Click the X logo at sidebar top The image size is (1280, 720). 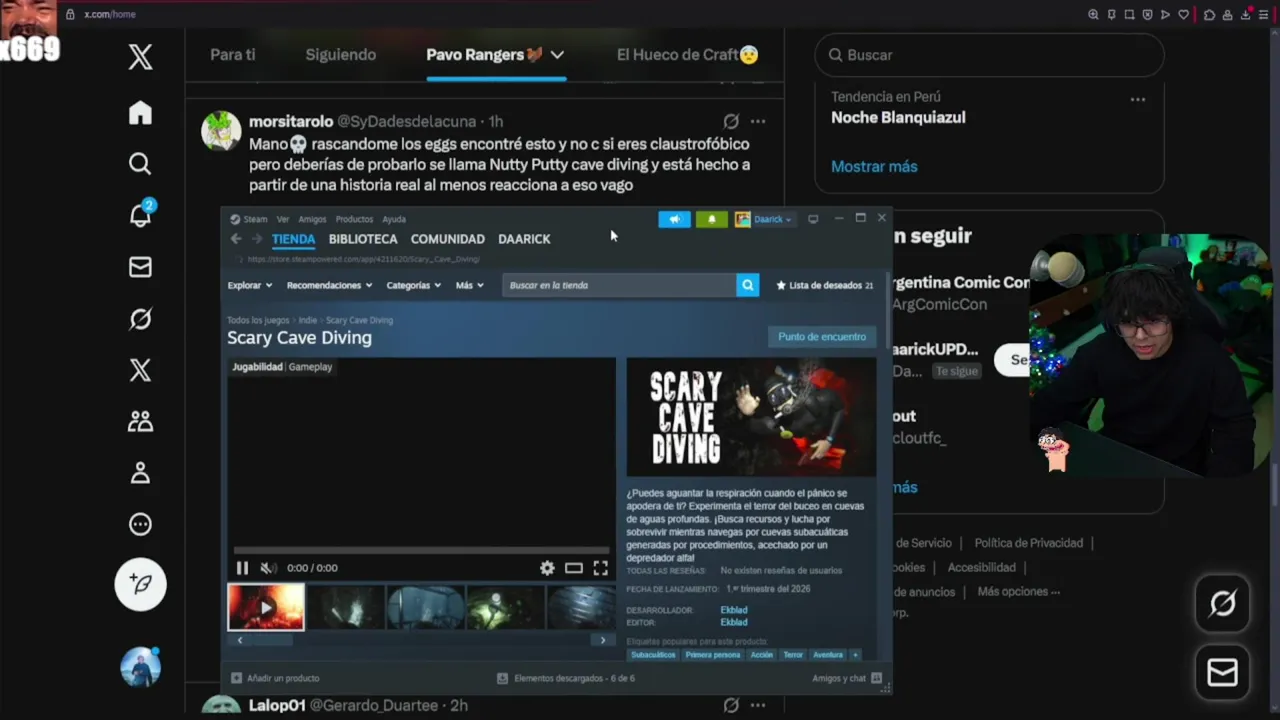140,56
